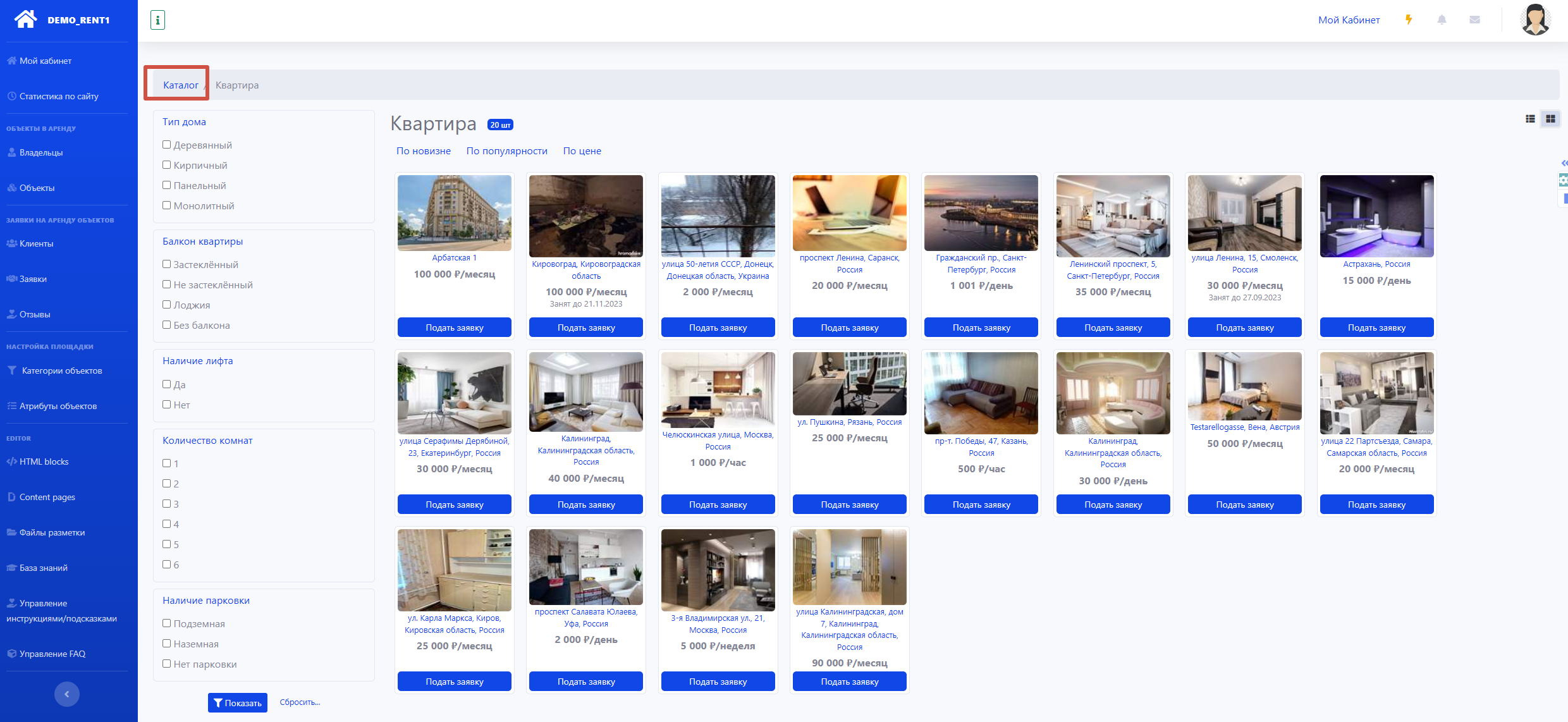Click Каталог breadcrumb link
1568x722 pixels.
[x=181, y=85]
